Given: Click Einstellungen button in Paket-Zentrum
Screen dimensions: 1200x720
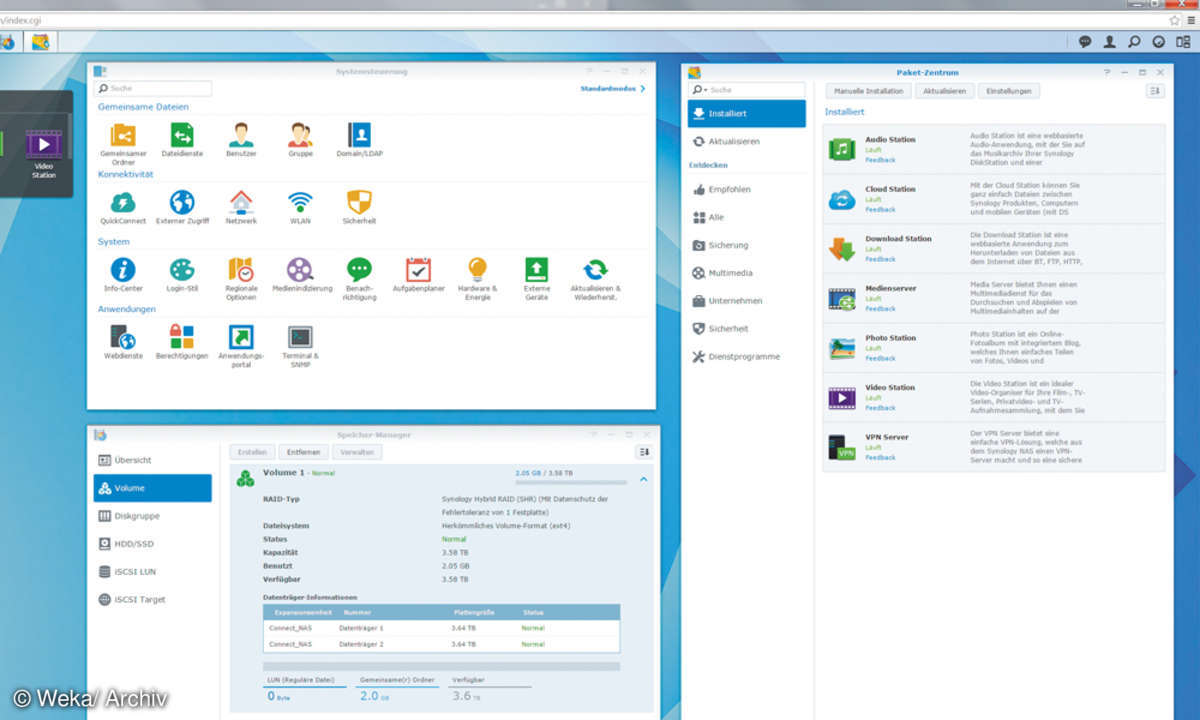Looking at the screenshot, I should [1008, 91].
